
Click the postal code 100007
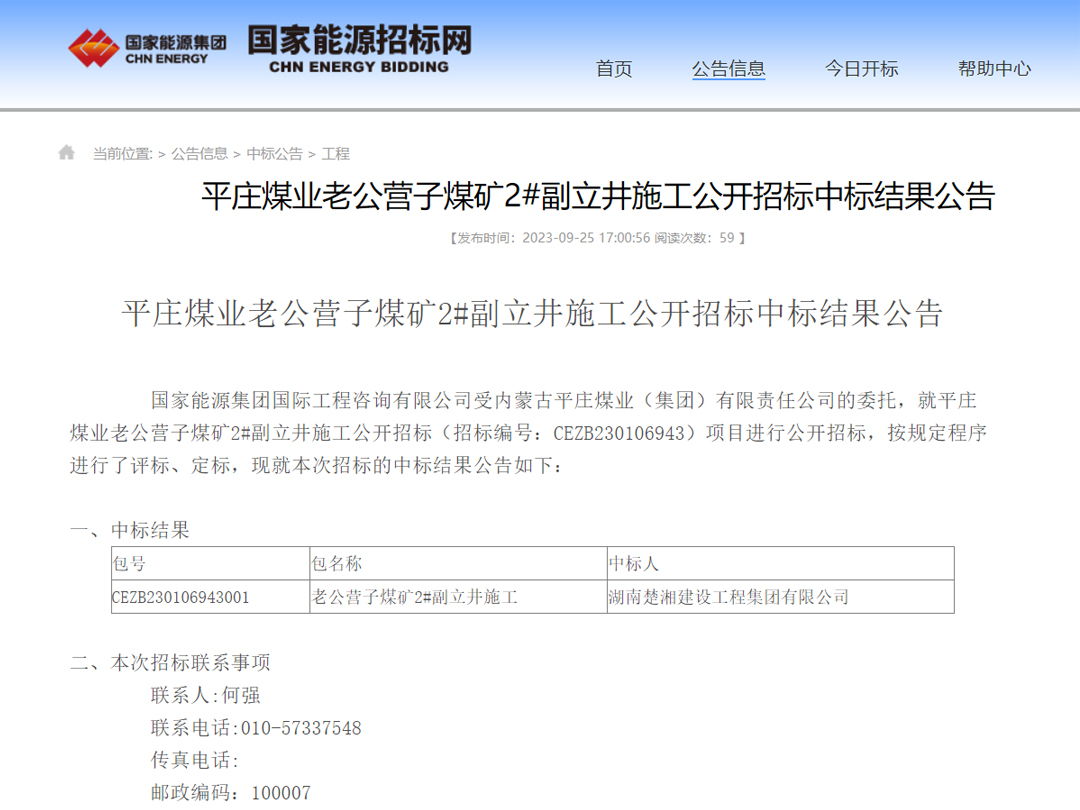click(x=281, y=793)
